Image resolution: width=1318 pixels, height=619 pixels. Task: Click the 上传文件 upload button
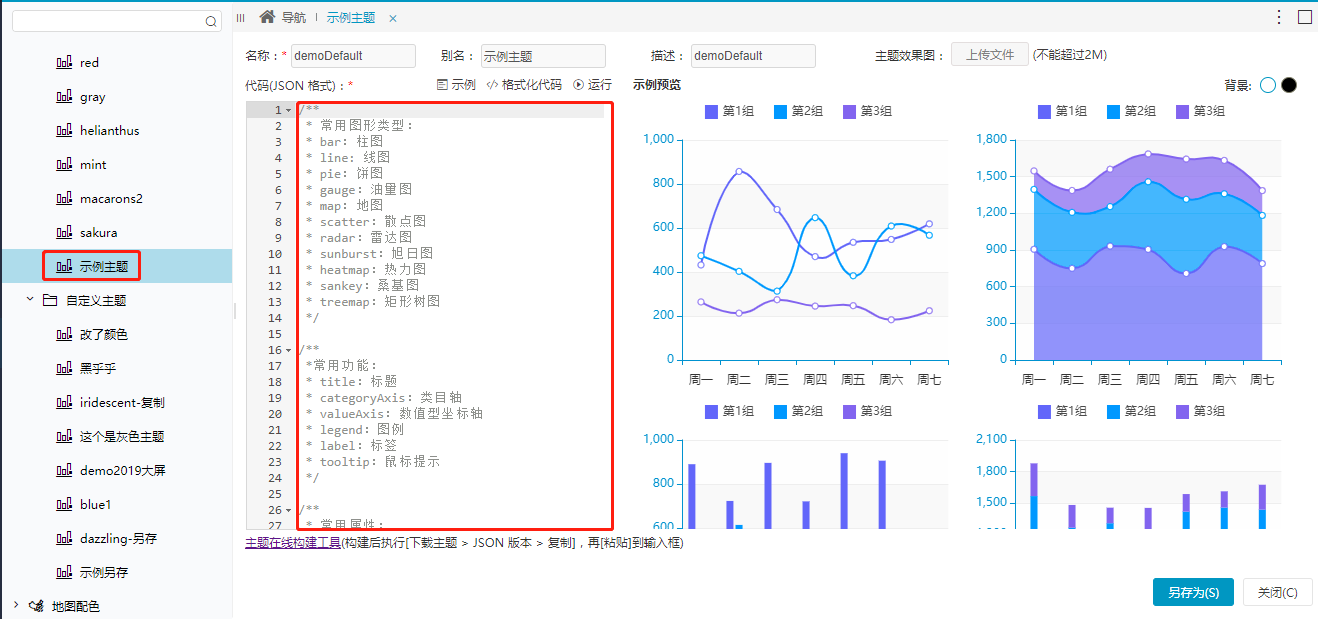point(989,55)
